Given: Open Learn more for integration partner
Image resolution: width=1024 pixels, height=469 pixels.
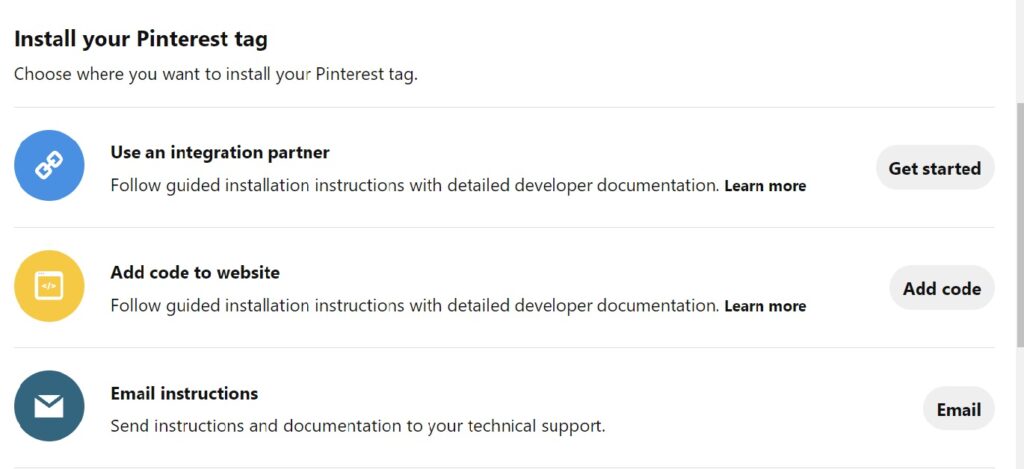Looking at the screenshot, I should pyautogui.click(x=765, y=186).
